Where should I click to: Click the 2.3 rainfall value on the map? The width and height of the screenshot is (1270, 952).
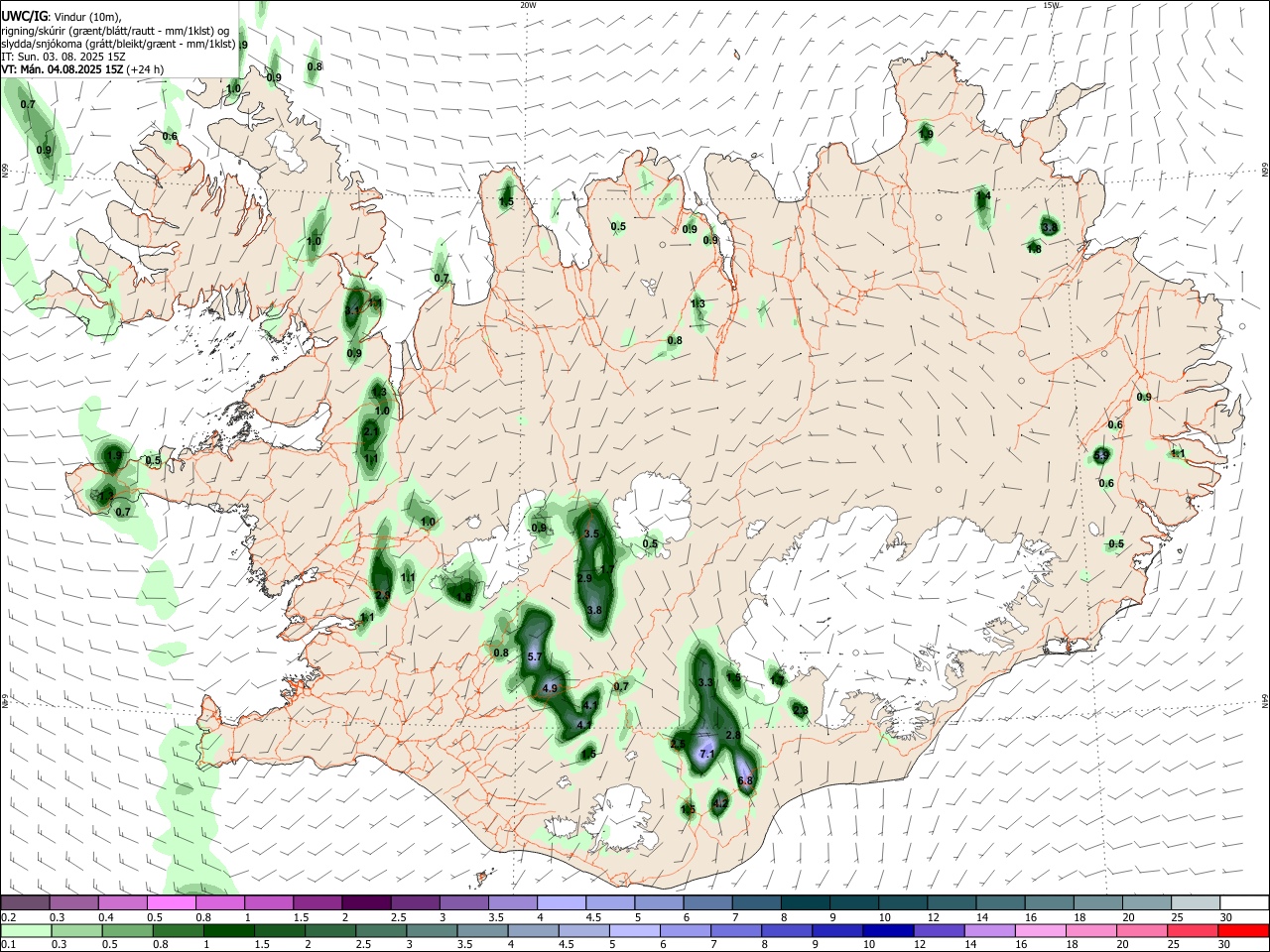coord(801,710)
